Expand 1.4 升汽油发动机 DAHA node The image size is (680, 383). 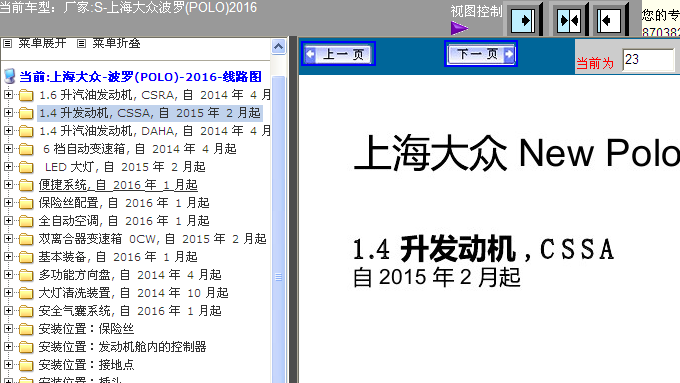pos(8,130)
